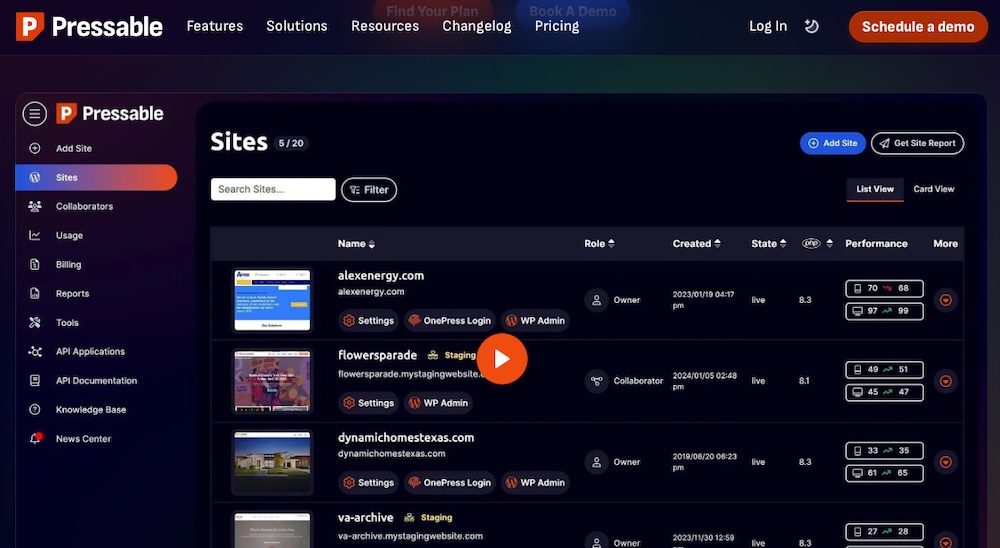Click the Pressable logo in top navigation

click(x=89, y=26)
